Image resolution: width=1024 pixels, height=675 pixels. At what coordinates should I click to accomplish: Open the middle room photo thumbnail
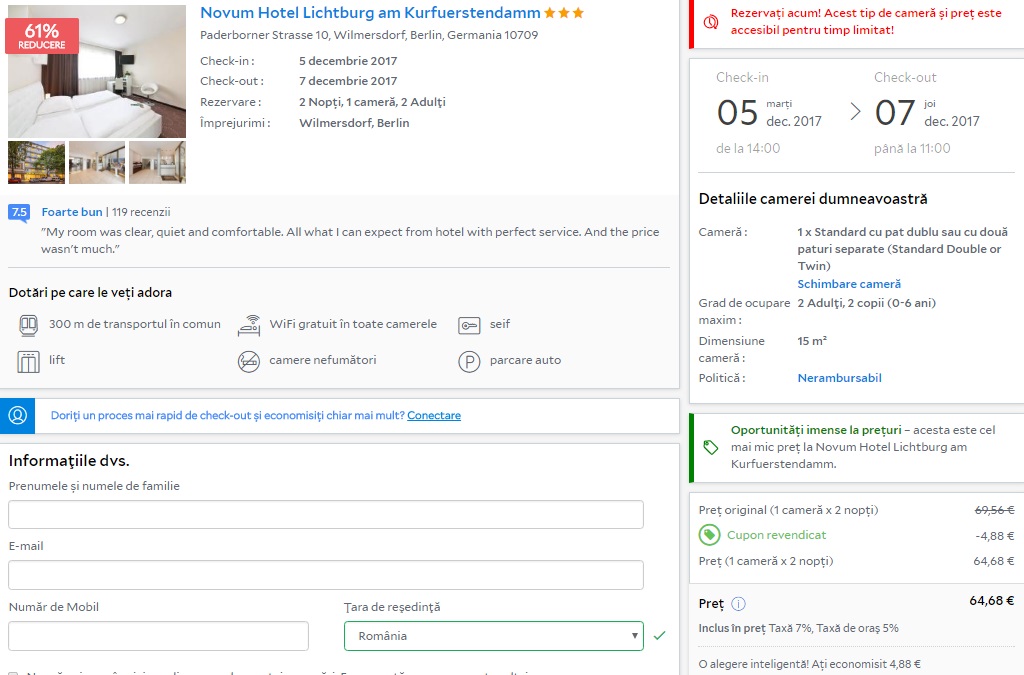(x=97, y=163)
